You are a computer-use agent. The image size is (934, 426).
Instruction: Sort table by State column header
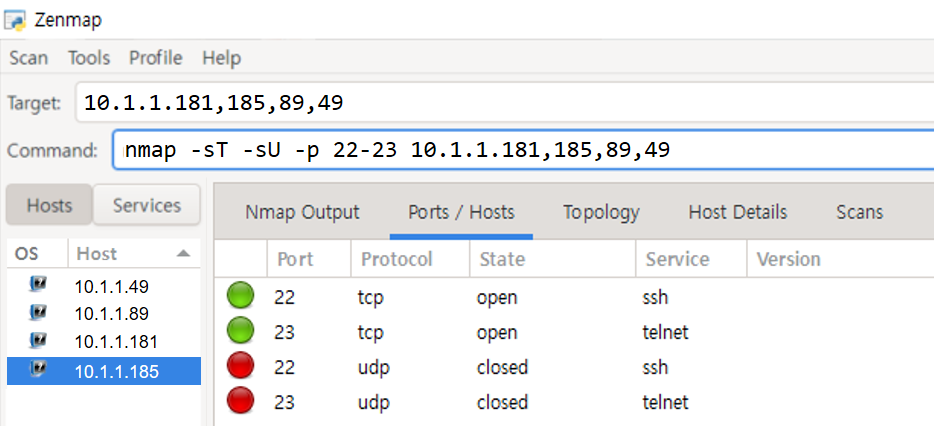[552, 259]
